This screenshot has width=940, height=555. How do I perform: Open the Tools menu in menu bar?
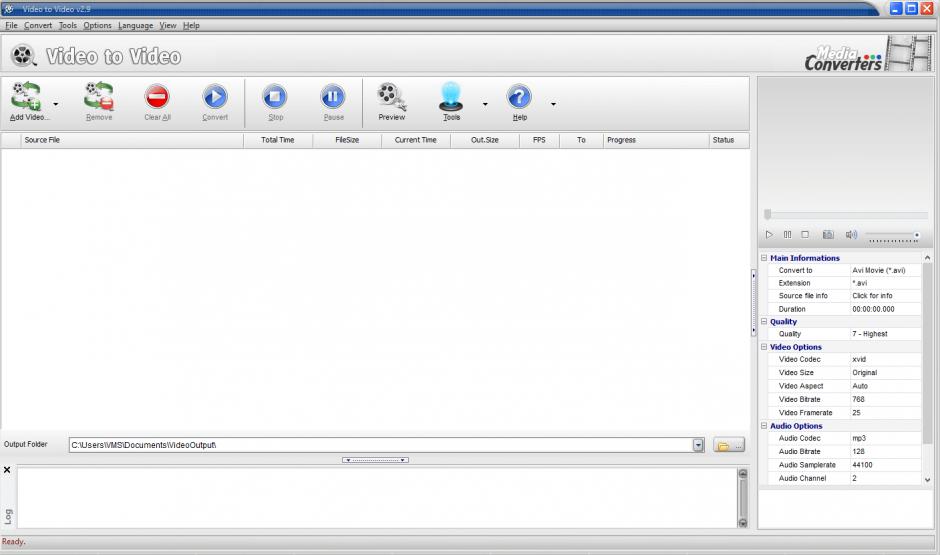pos(68,25)
